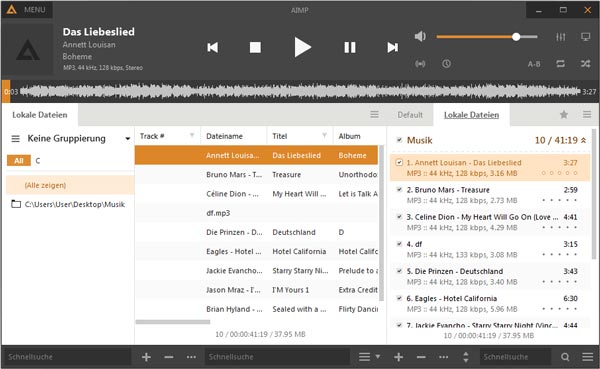Seek within the waveform progress bar
This screenshot has height=369, width=600.
pyautogui.click(x=300, y=91)
